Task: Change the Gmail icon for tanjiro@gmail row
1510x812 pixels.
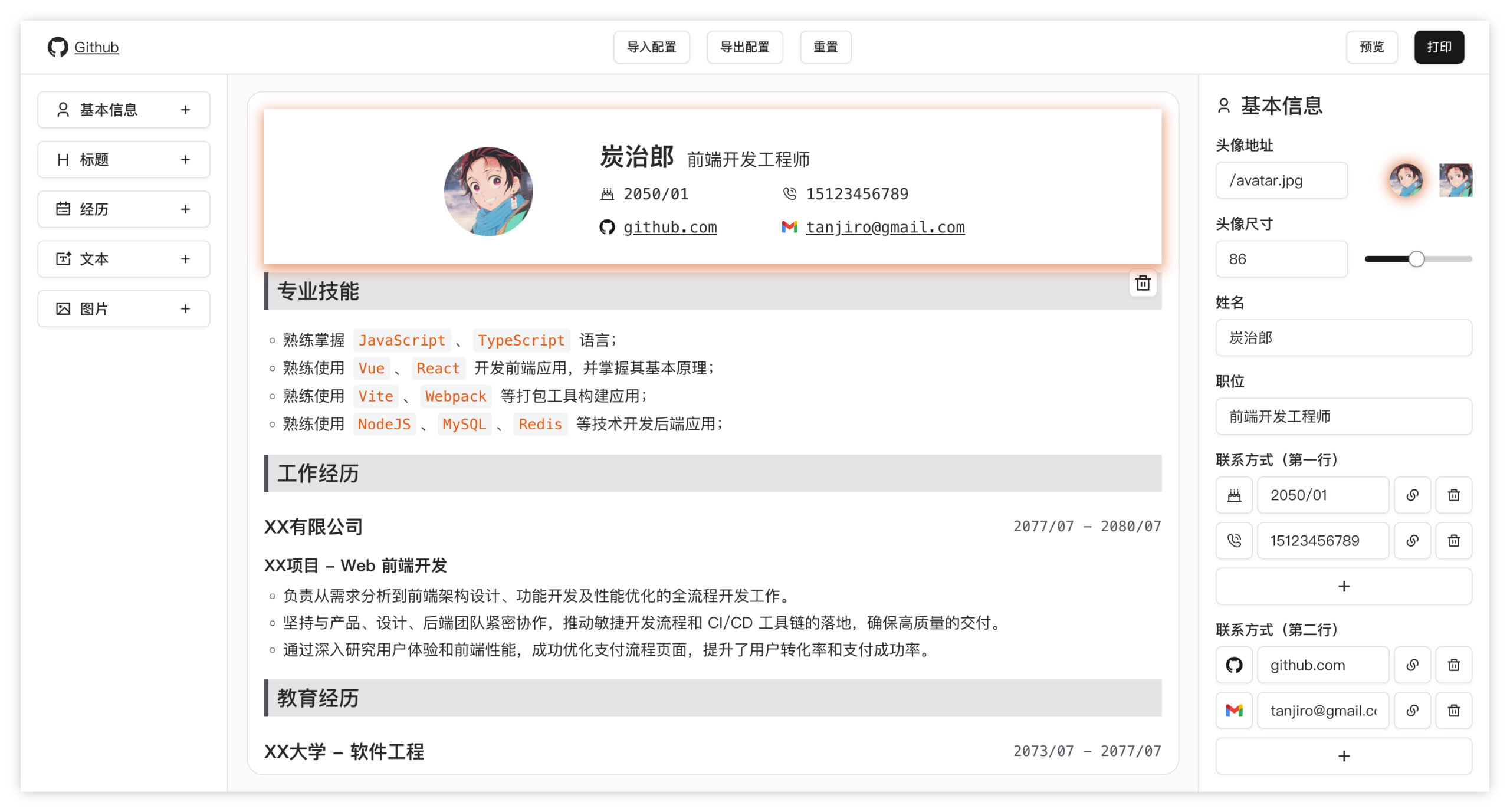Action: coord(1233,711)
